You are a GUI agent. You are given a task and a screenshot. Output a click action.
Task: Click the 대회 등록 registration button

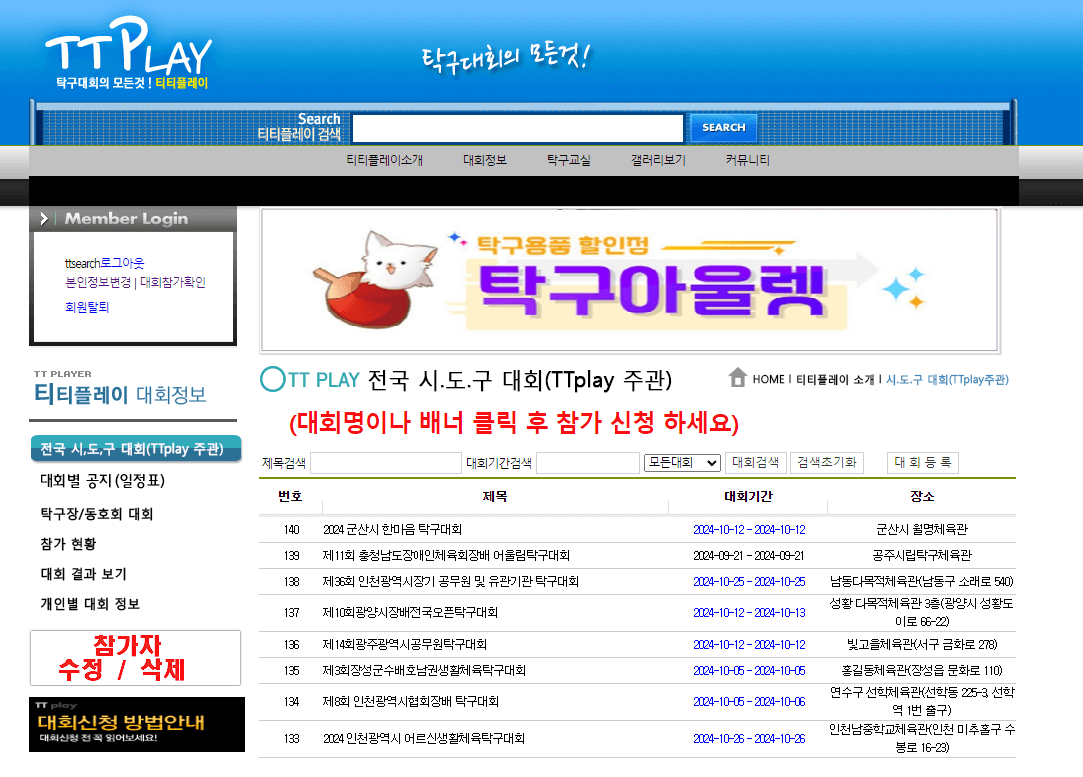point(921,462)
